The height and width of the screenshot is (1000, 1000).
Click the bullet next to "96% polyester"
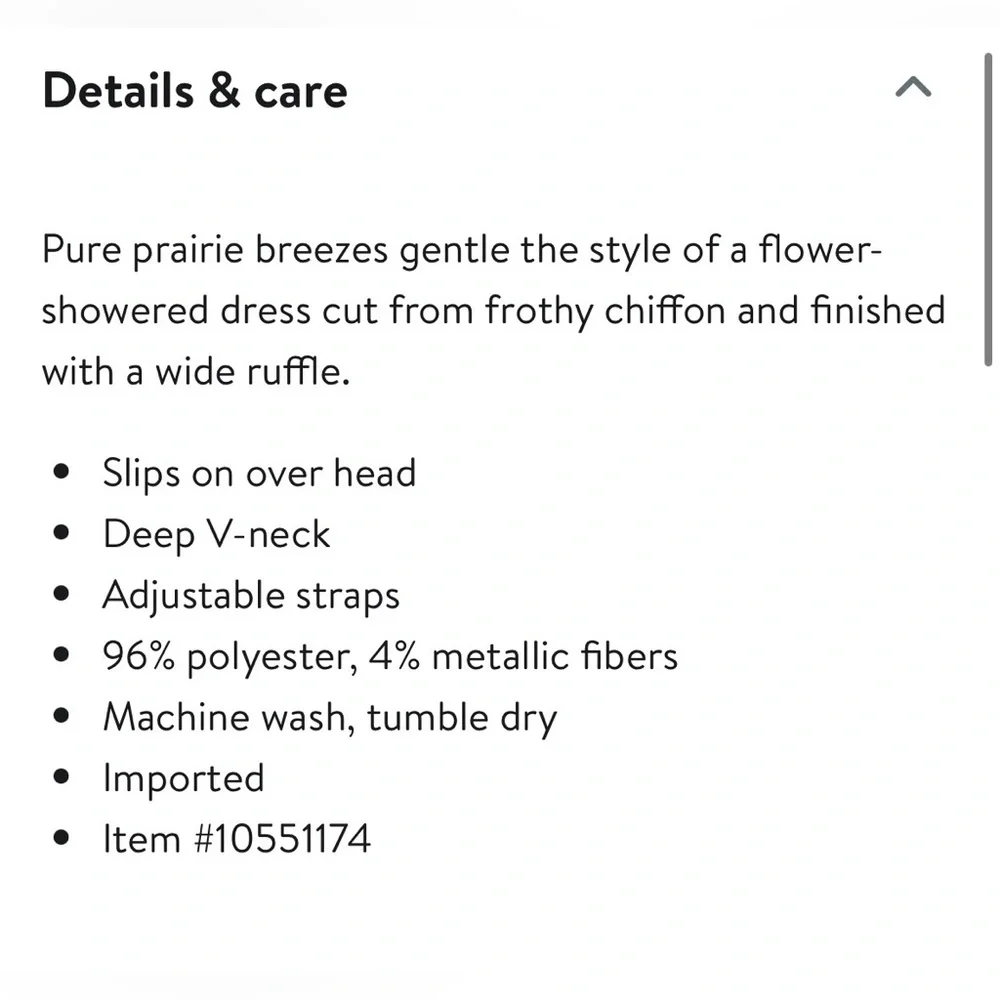coord(63,657)
